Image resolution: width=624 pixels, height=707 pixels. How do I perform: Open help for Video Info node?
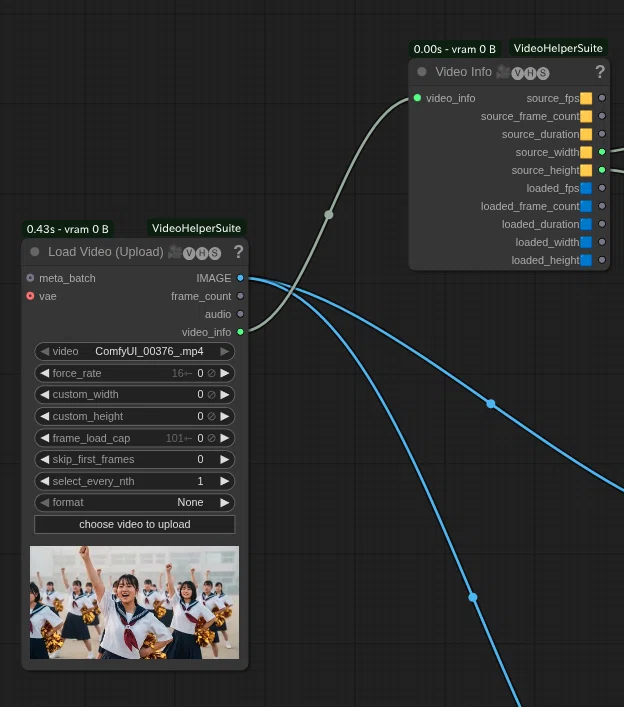click(600, 72)
